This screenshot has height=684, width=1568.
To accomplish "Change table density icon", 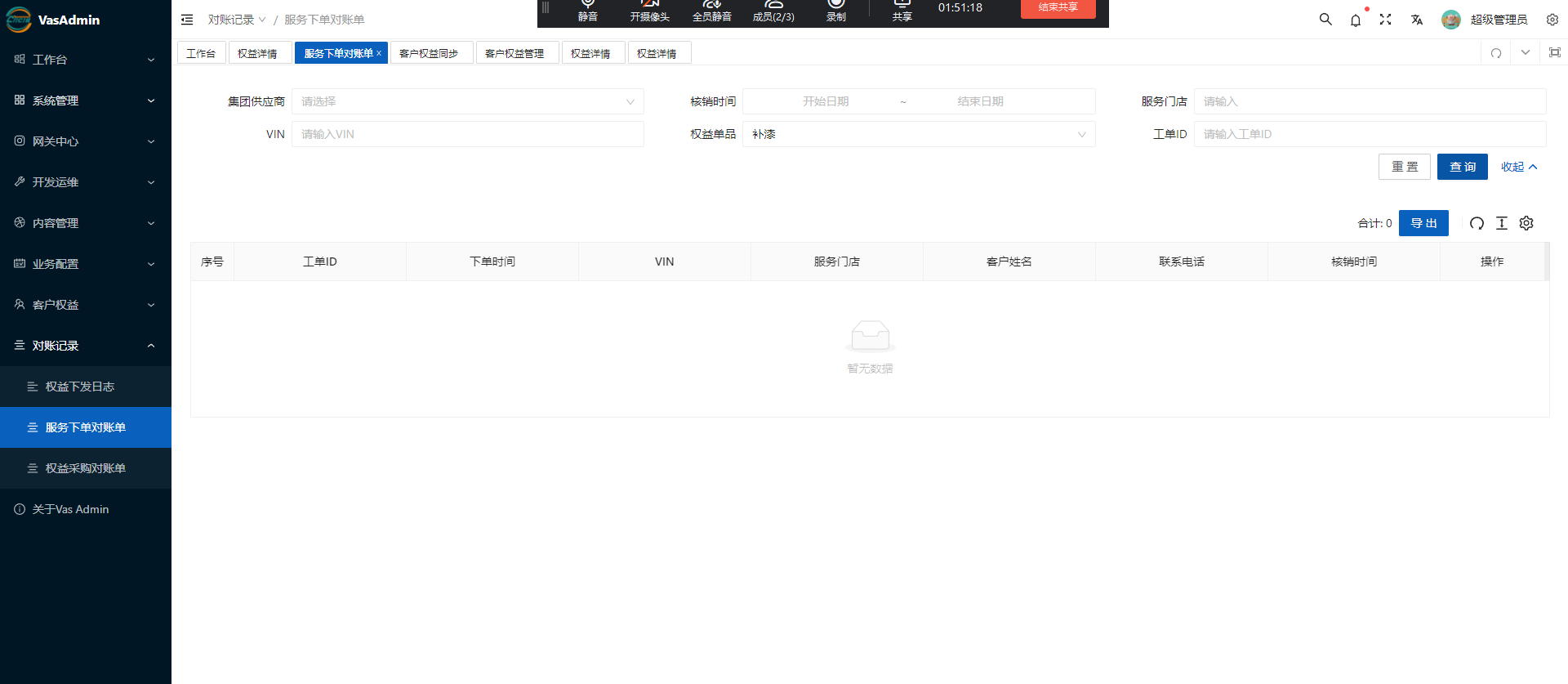I will [1502, 223].
